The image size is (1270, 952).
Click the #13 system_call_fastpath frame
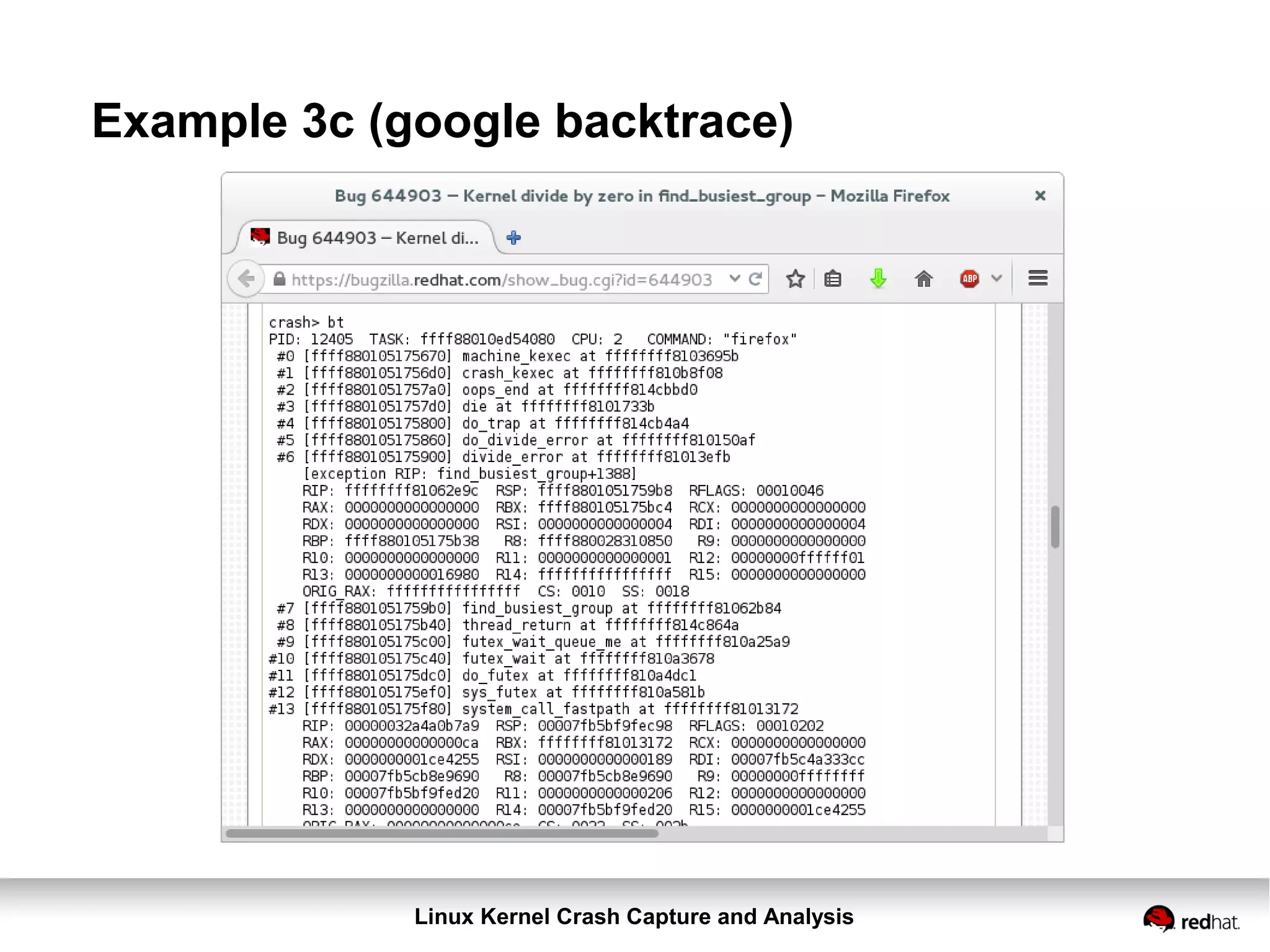point(534,709)
